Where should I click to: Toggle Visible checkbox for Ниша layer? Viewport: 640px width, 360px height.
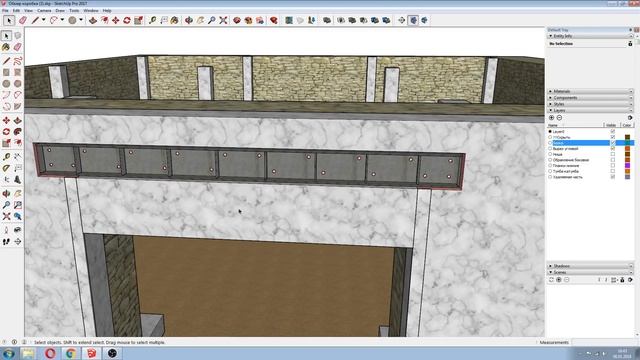tap(613, 154)
